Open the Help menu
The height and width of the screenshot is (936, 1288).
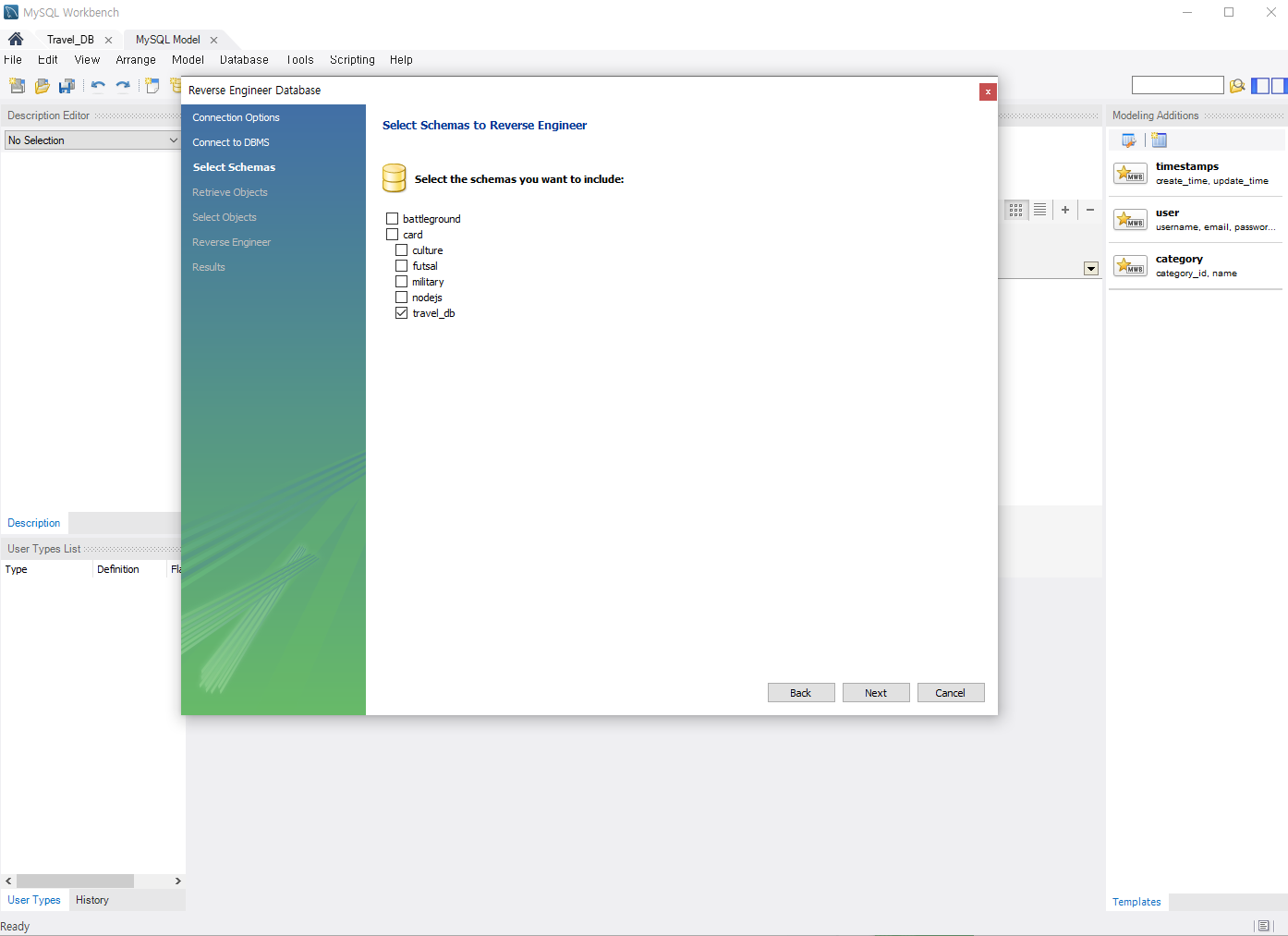[401, 60]
